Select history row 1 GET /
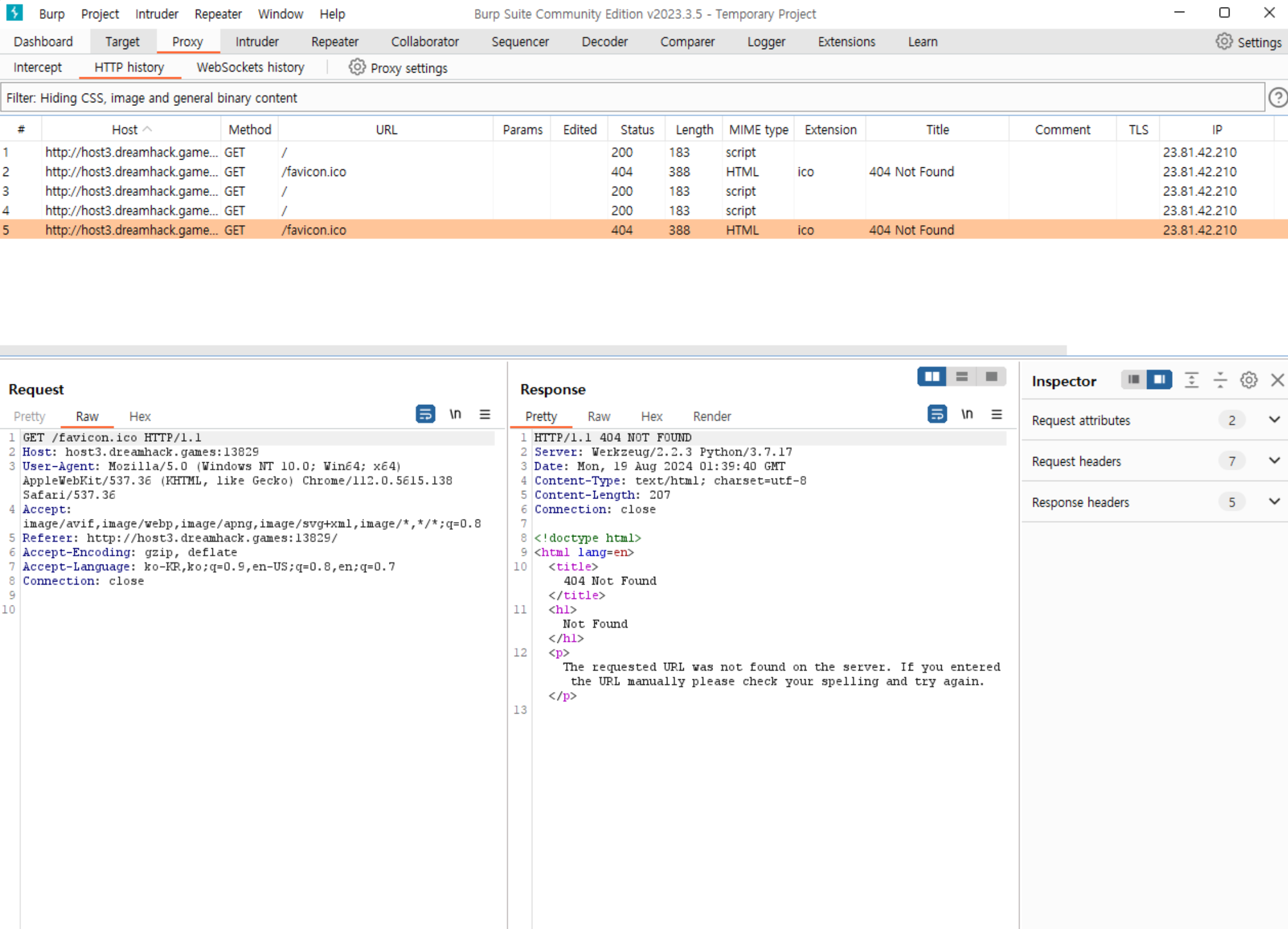This screenshot has height=929, width=1288. [643, 152]
